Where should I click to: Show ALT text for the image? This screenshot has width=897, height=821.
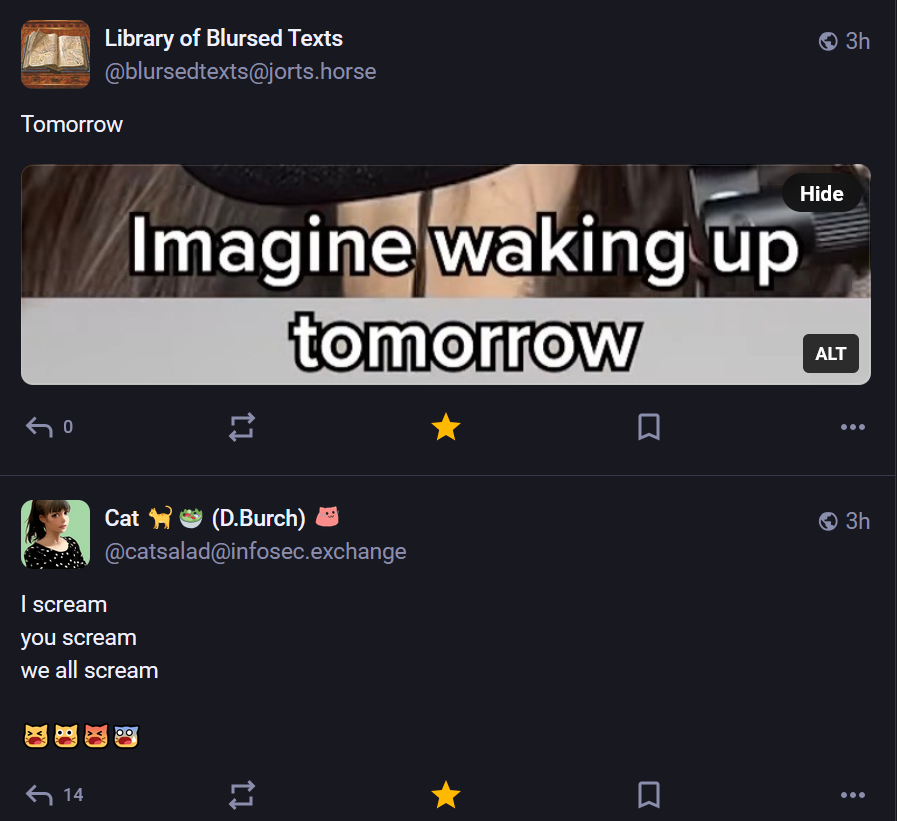(x=831, y=354)
